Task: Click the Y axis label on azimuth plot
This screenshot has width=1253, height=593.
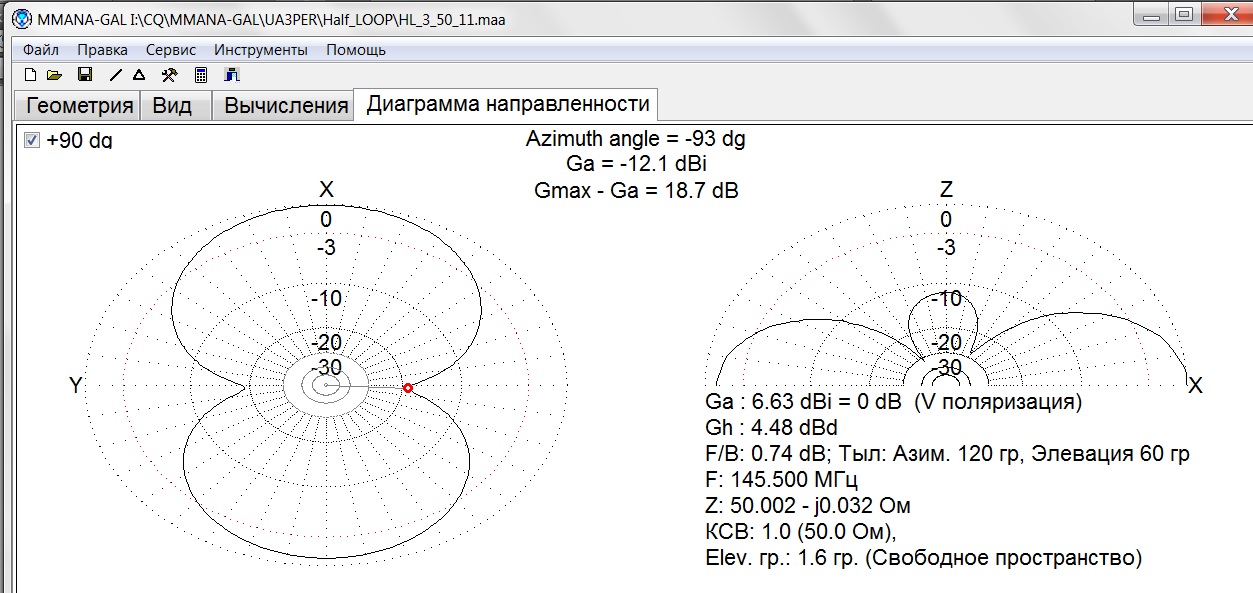Action: (75, 386)
